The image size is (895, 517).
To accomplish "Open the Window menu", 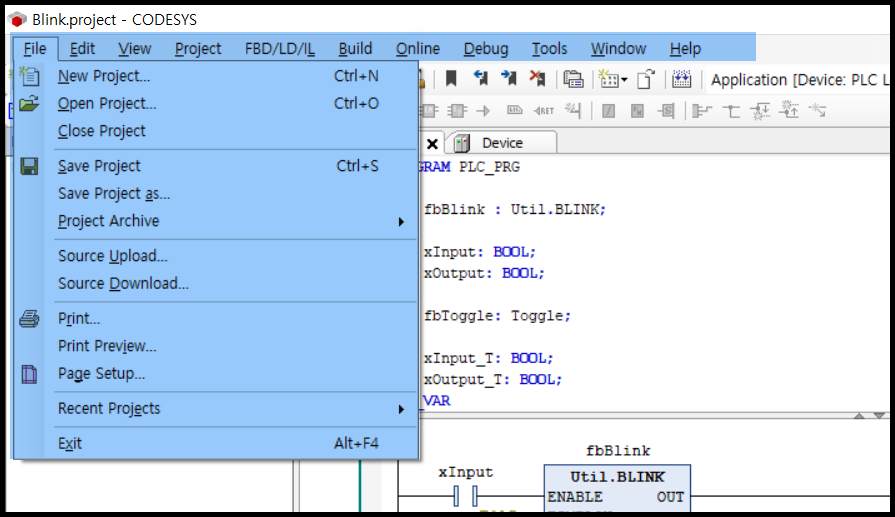I will pos(618,49).
